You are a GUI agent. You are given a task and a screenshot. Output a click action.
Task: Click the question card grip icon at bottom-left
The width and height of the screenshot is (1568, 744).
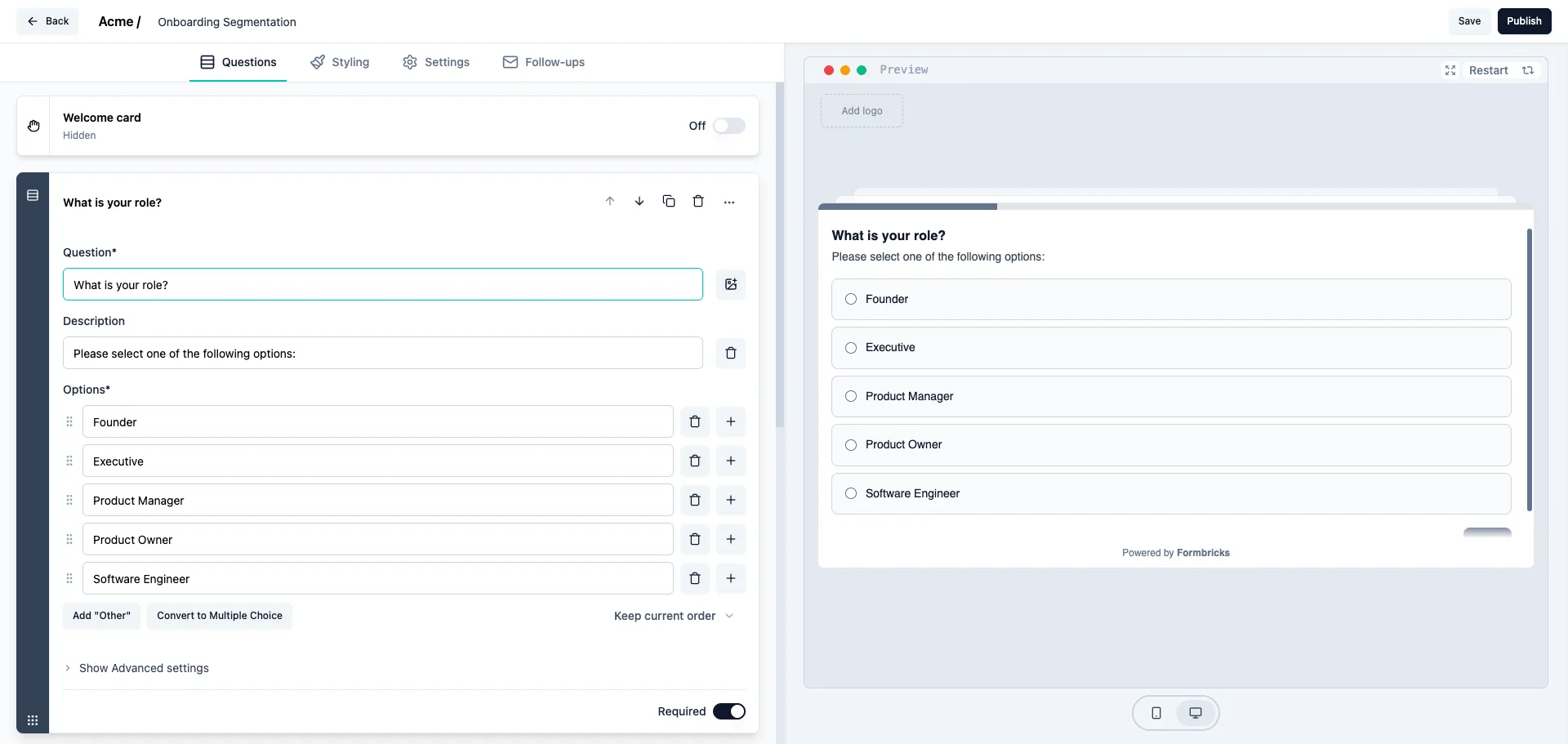(x=33, y=720)
